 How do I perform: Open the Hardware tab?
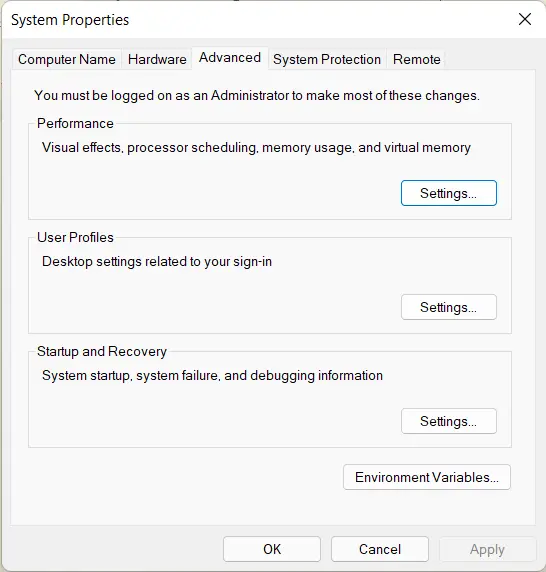[157, 59]
